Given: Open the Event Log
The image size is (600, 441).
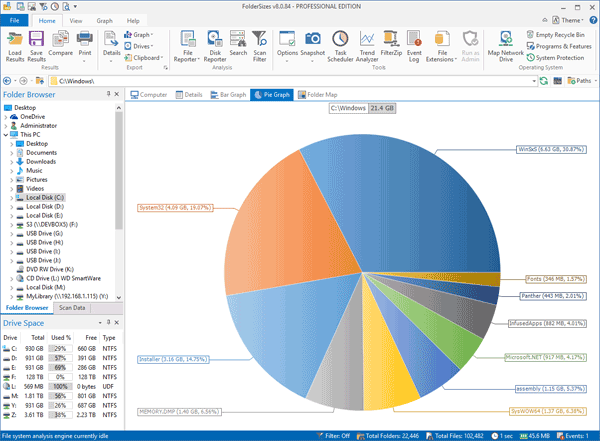Looking at the screenshot, I should [413, 40].
